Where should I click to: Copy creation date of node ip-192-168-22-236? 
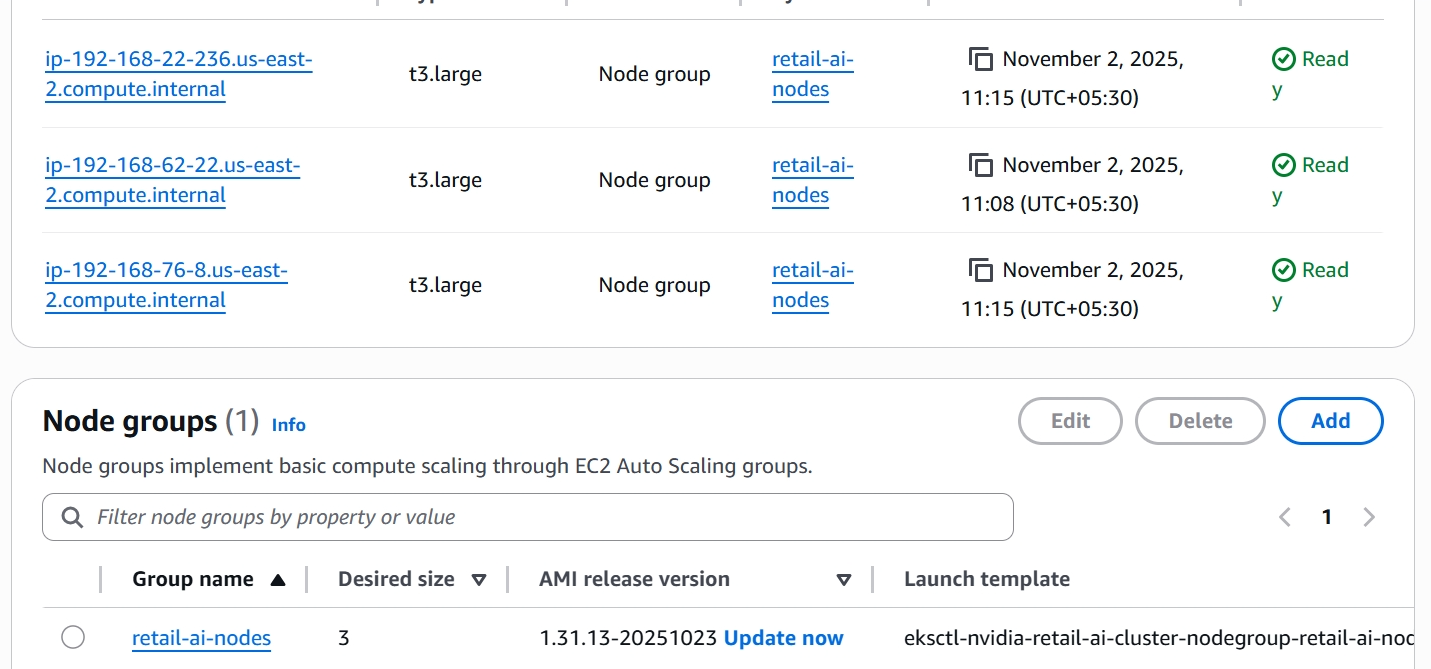tap(981, 60)
